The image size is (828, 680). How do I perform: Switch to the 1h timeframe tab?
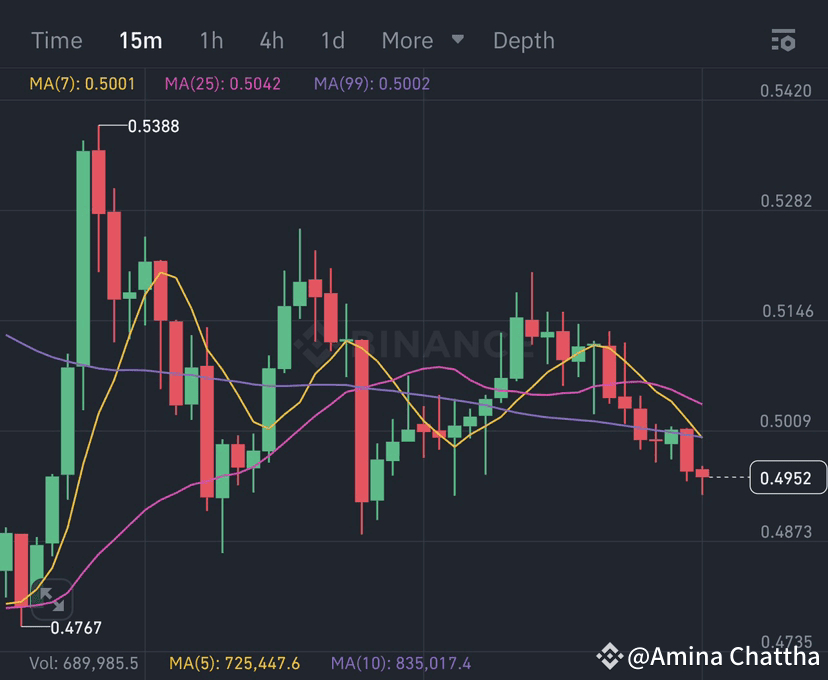tap(210, 41)
